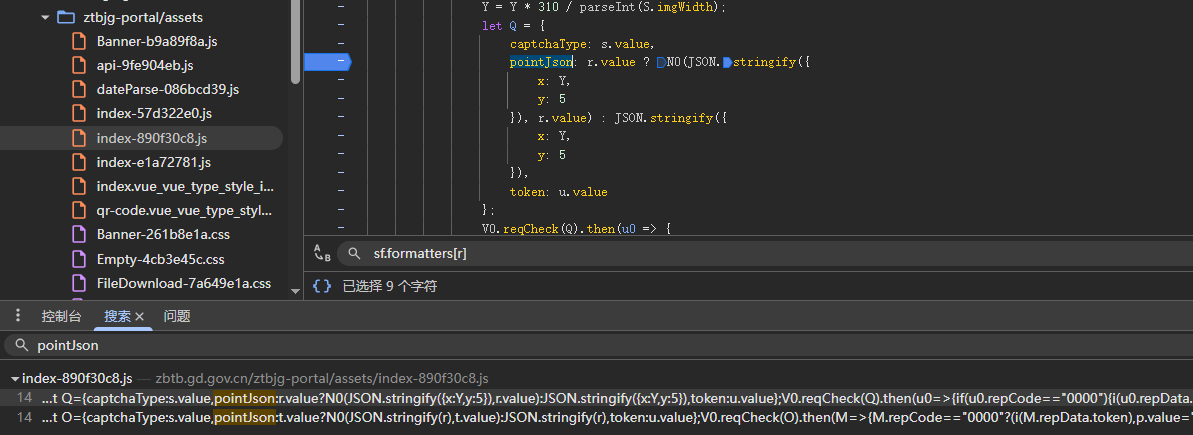Open Banner-b9a89f8a.js file
Viewport: 1193px width, 435px height.
point(157,41)
